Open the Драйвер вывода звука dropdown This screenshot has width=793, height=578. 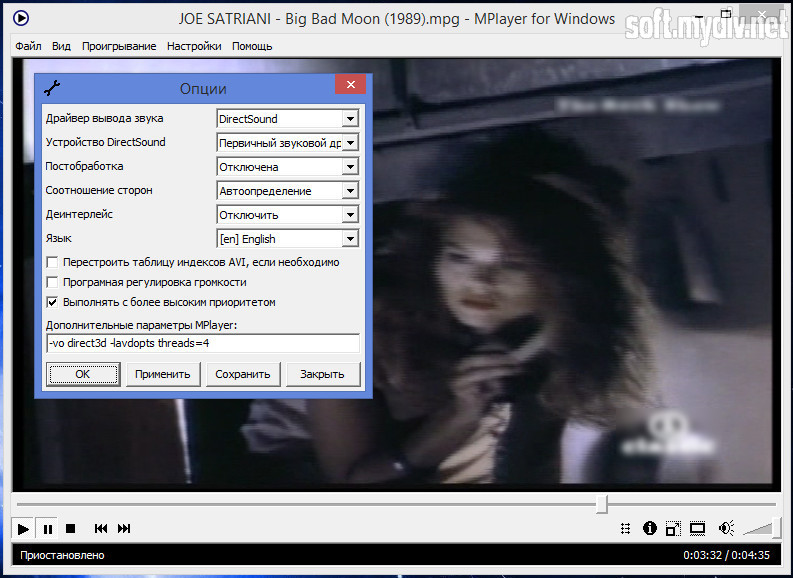[x=350, y=119]
